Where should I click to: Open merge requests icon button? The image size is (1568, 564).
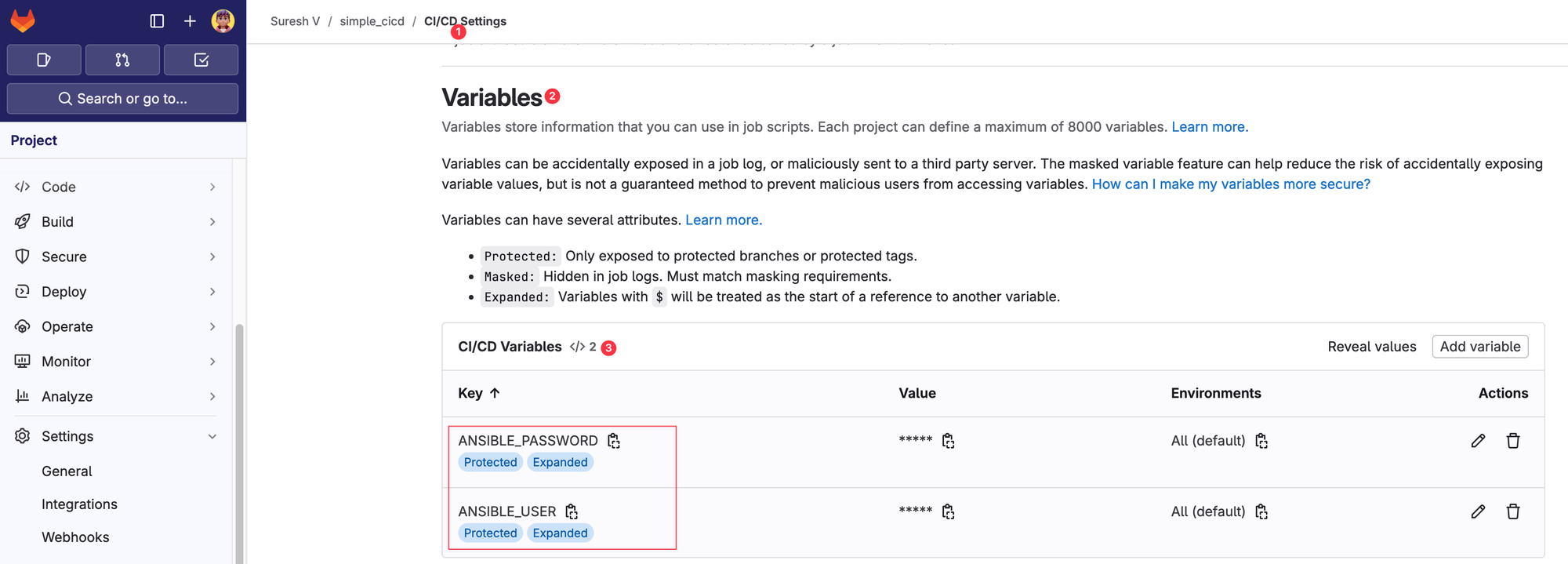point(122,60)
